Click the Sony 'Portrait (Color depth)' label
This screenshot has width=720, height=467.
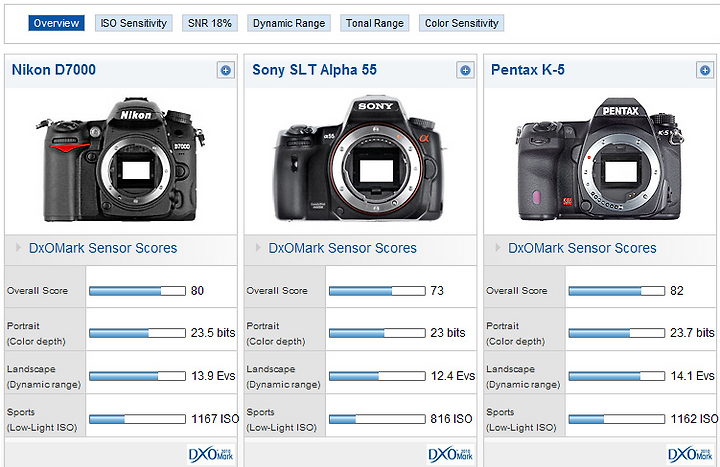[276, 334]
